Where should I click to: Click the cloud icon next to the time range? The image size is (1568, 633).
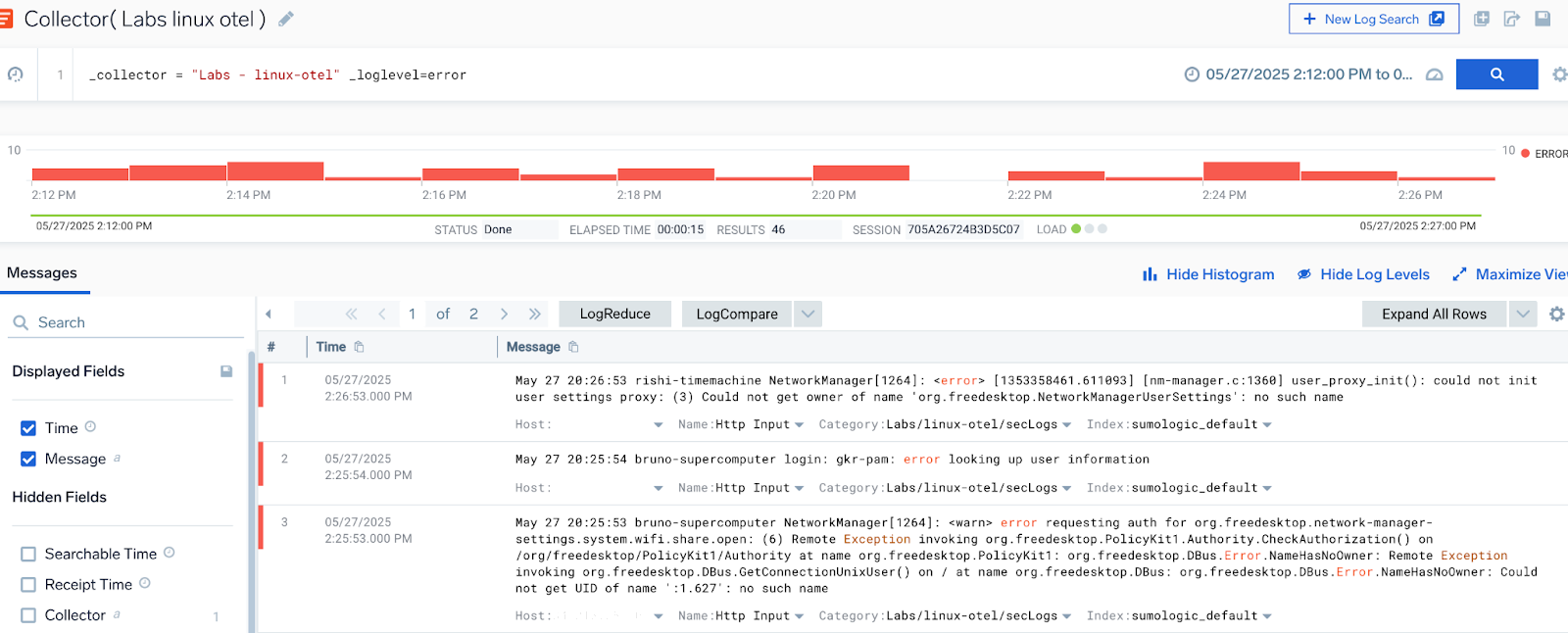point(1435,74)
